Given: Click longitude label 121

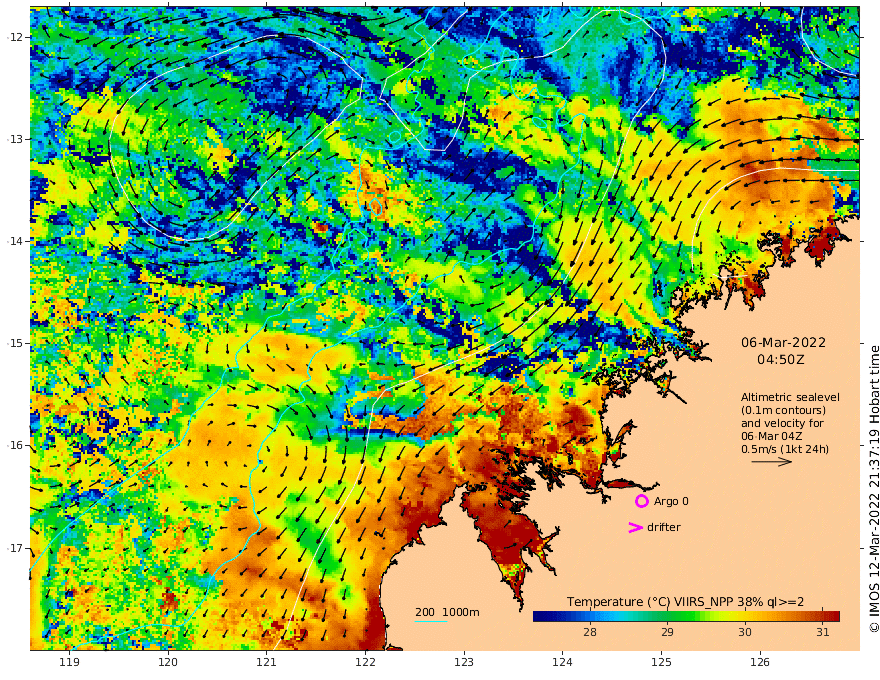Looking at the screenshot, I should pyautogui.click(x=267, y=662).
